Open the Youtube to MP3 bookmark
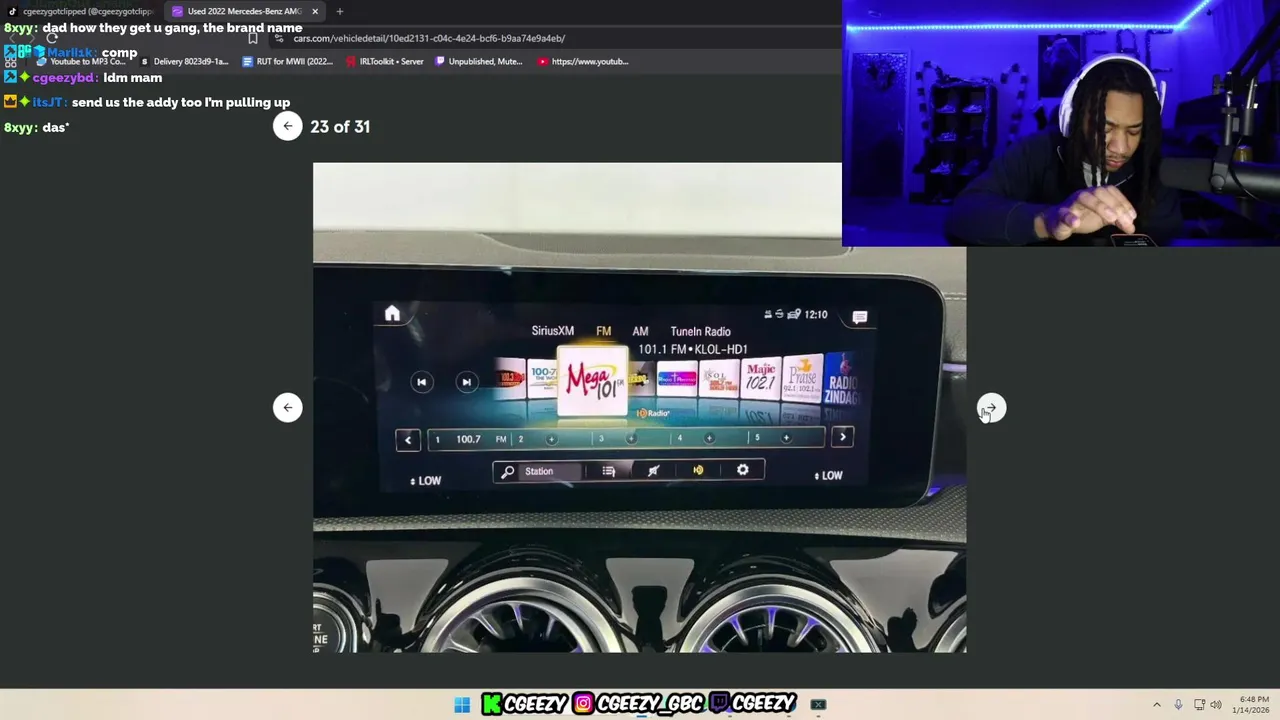The height and width of the screenshot is (720, 1280). (80, 61)
